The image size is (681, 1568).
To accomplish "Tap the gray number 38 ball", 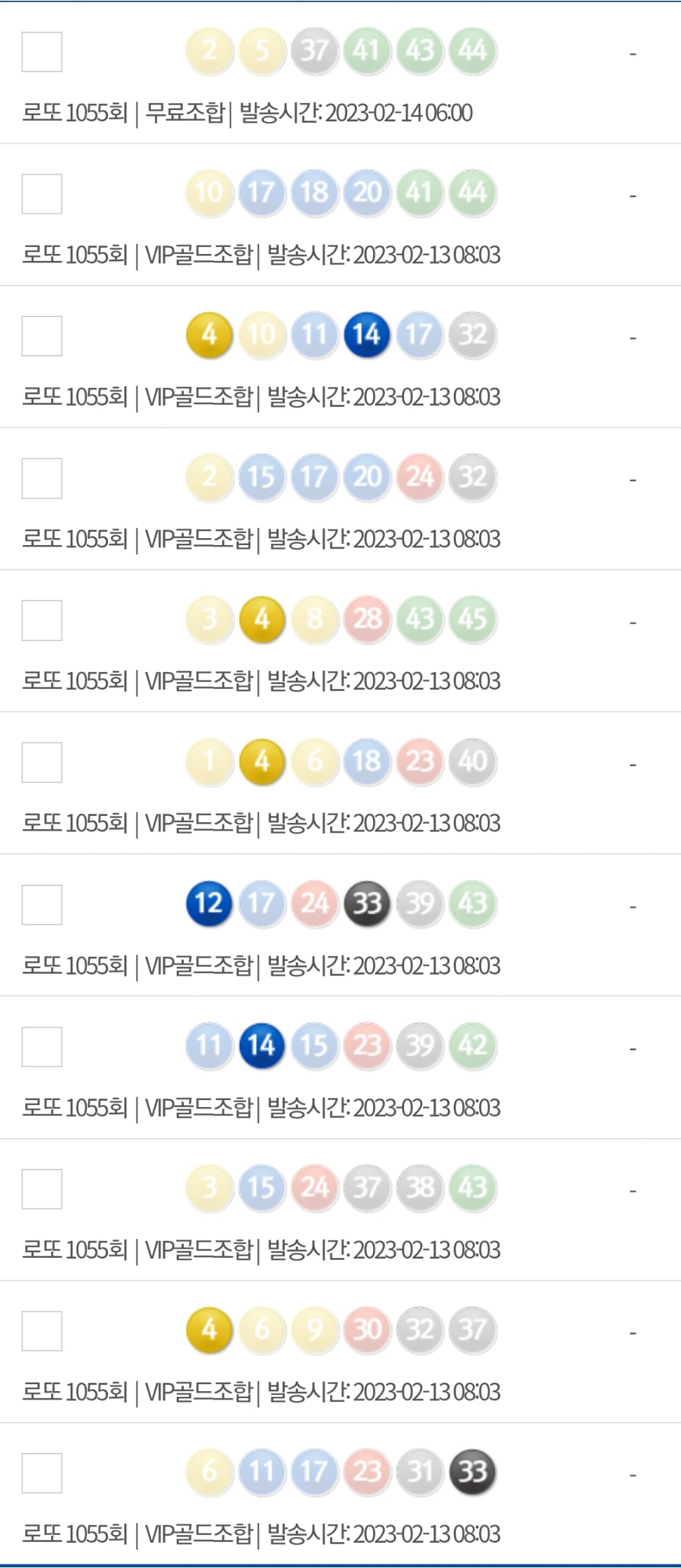I will [x=420, y=1188].
